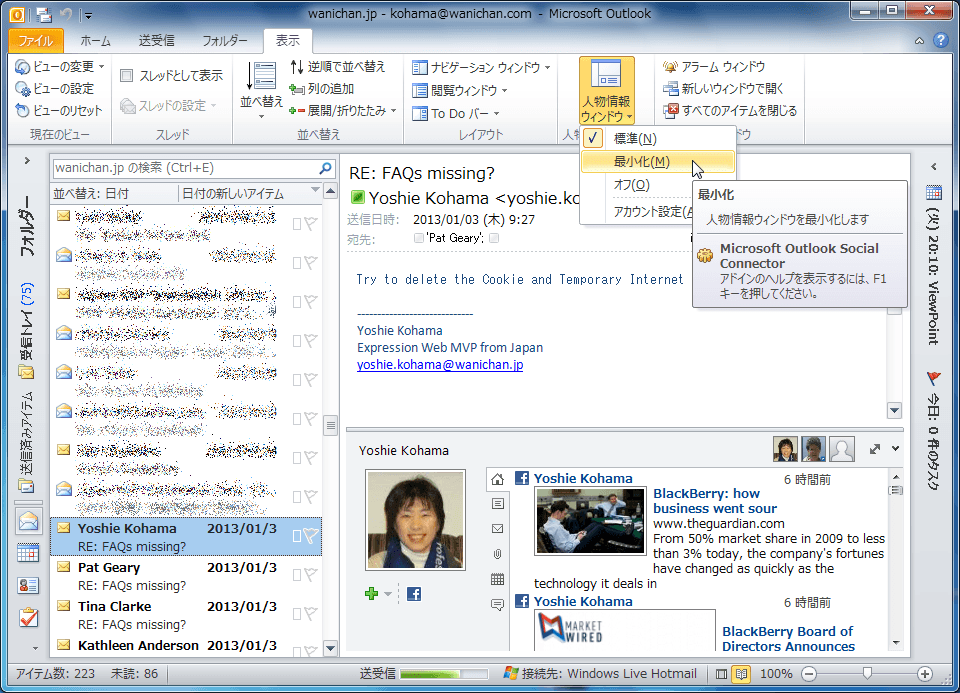Show status updates icon in People Pane

(498, 605)
